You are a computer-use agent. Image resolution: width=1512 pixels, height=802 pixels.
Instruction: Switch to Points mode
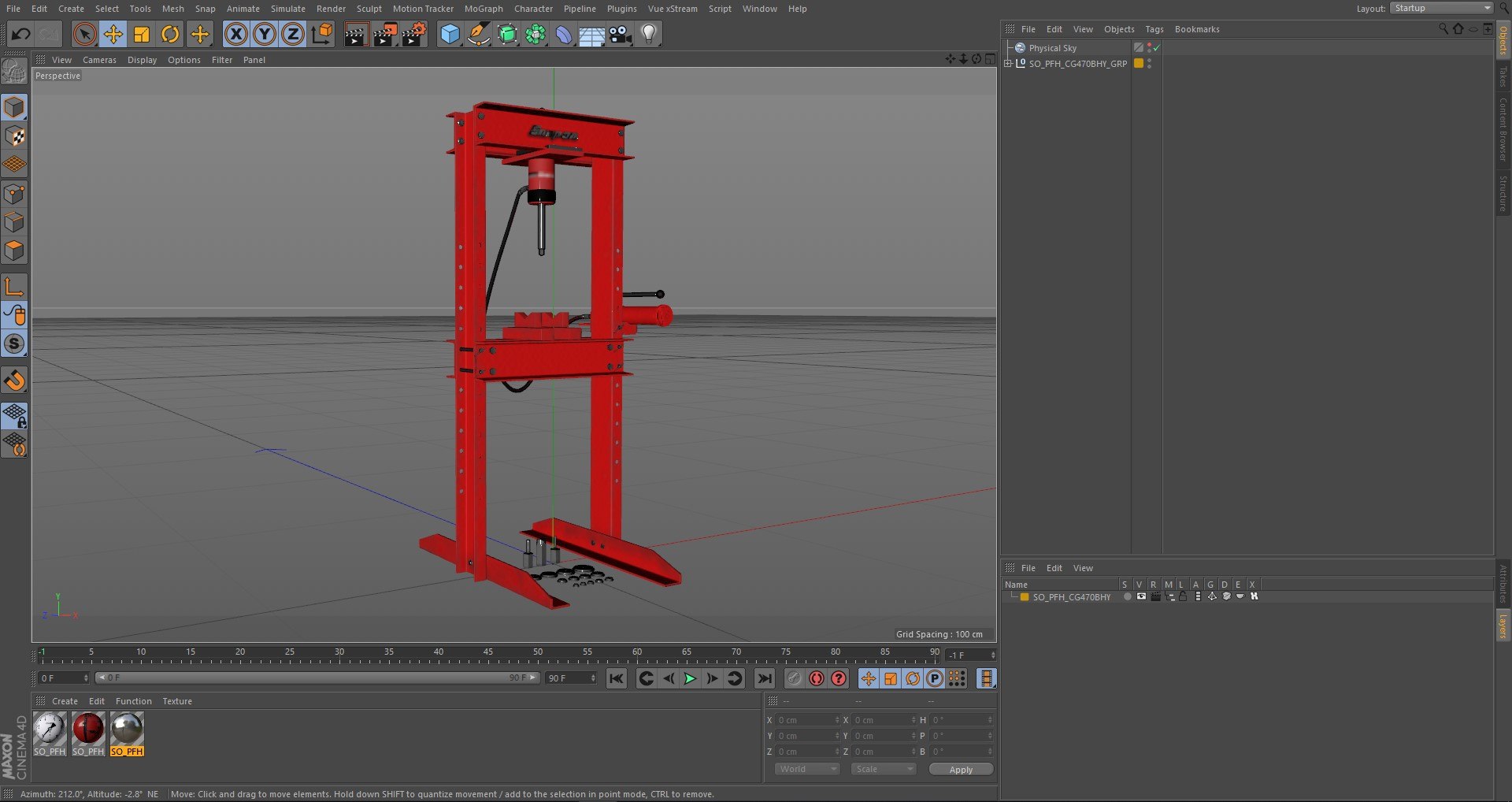click(14, 194)
